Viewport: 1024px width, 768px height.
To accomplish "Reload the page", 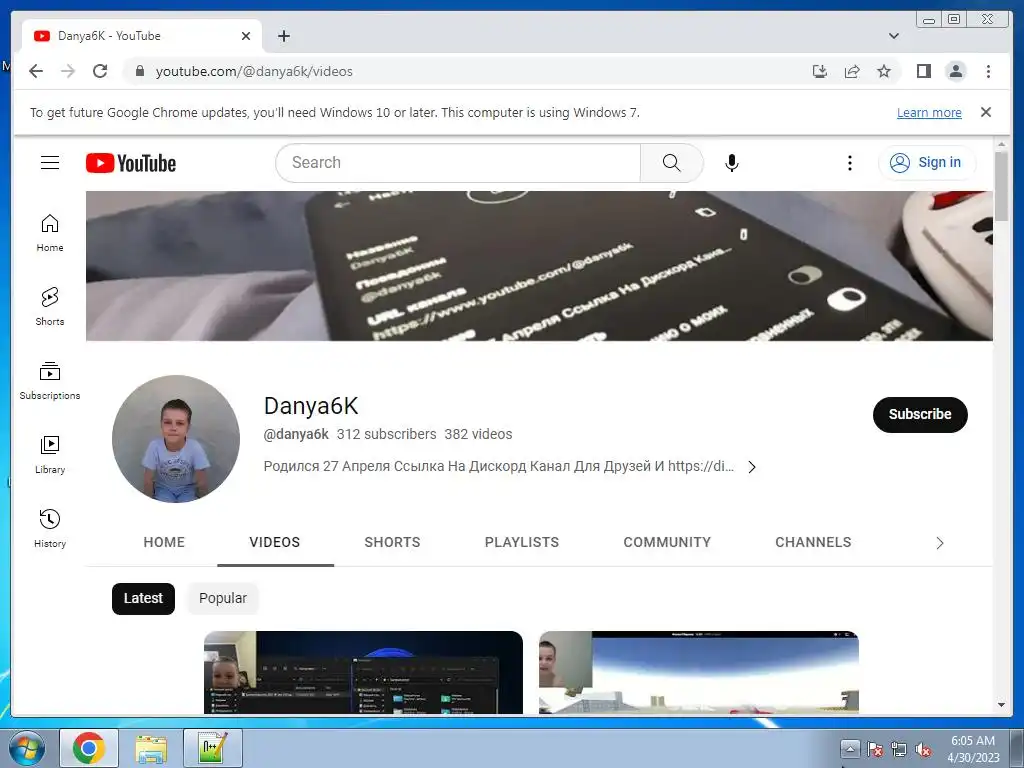I will pos(100,71).
